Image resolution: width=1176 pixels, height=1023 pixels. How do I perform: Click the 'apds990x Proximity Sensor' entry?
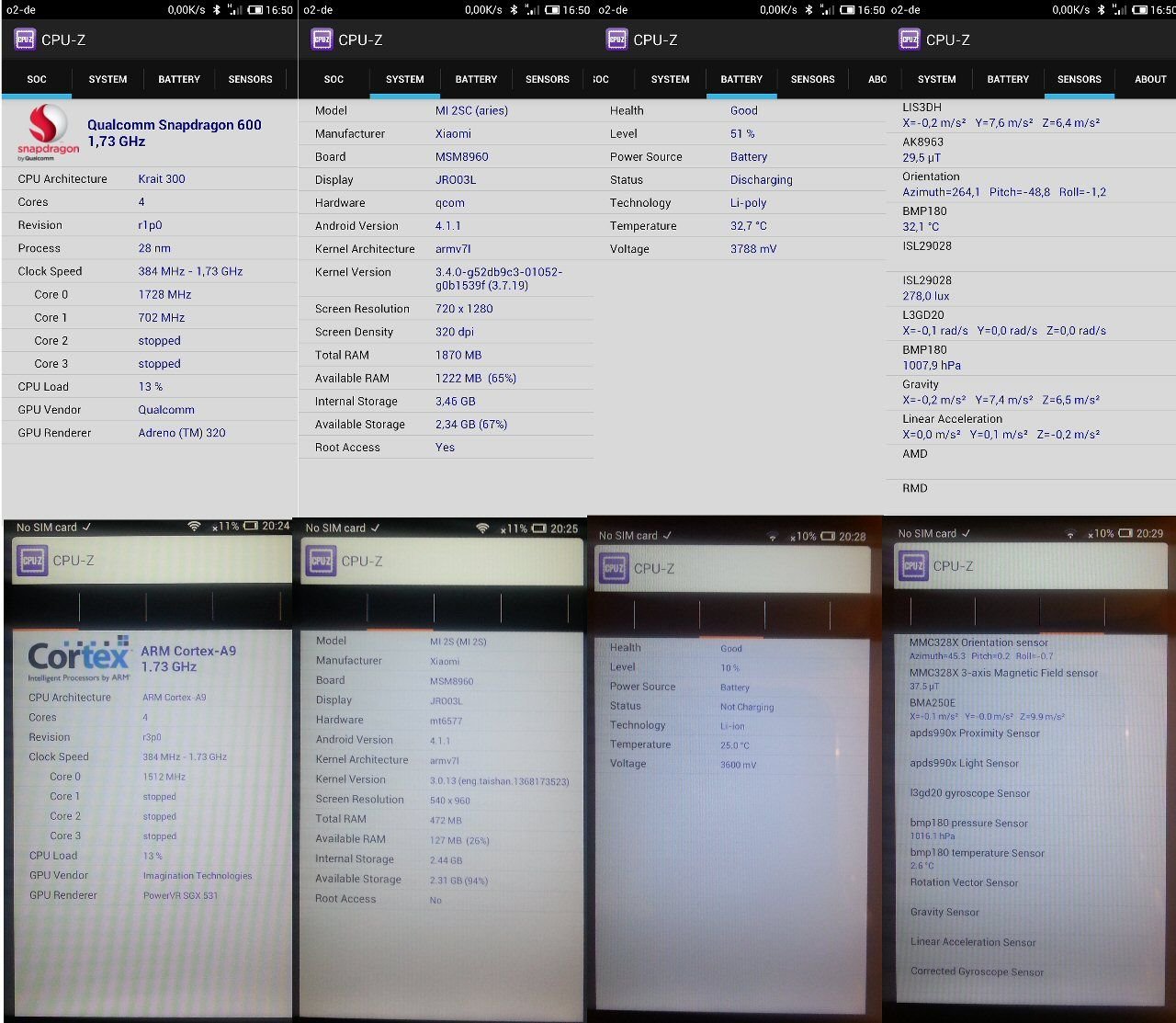pyautogui.click(x=975, y=733)
